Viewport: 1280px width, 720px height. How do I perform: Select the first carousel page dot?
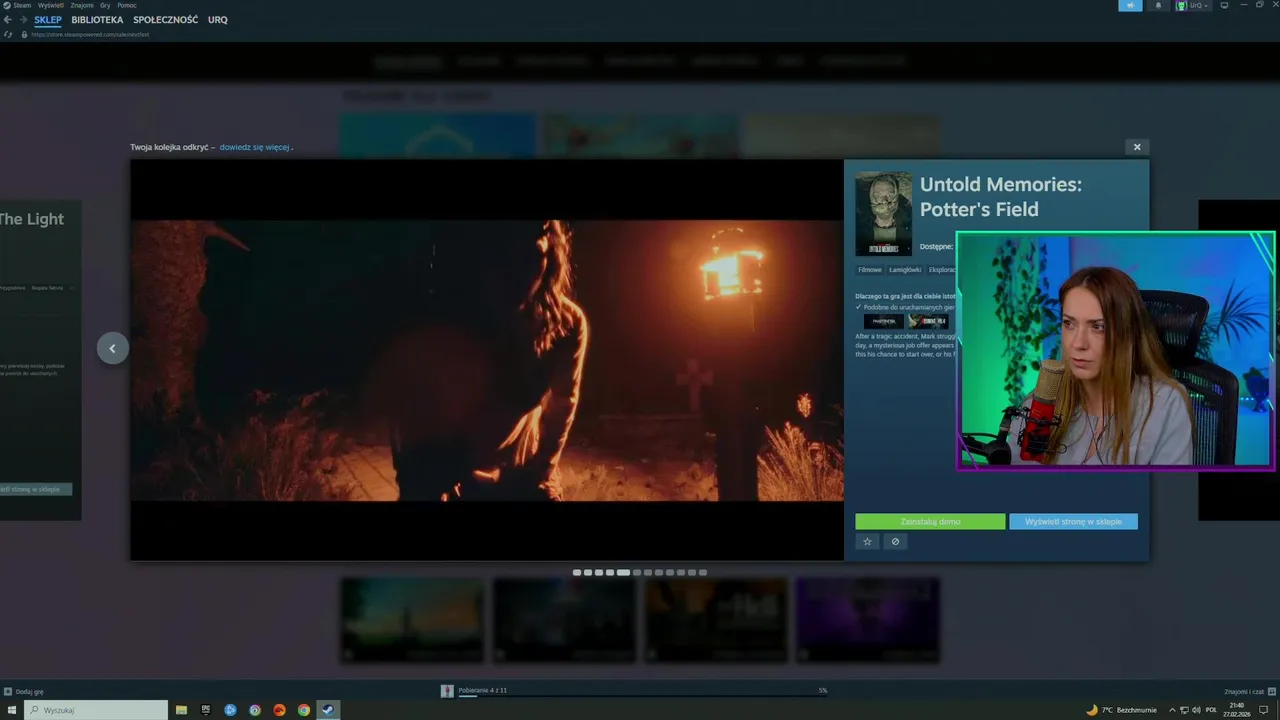pyautogui.click(x=577, y=573)
